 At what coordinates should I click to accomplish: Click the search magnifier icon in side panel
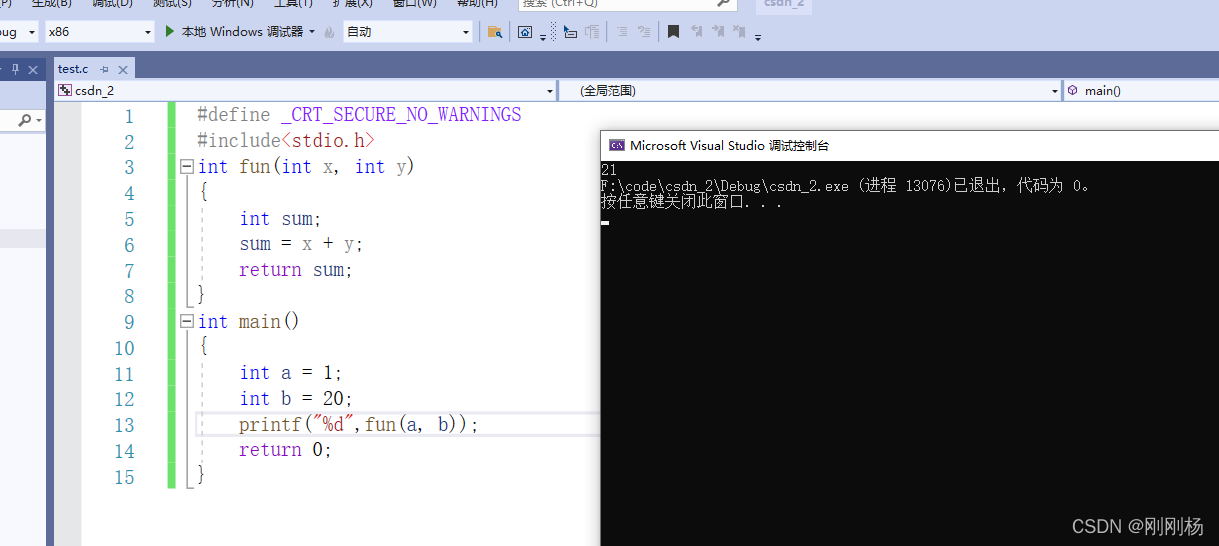pos(24,120)
